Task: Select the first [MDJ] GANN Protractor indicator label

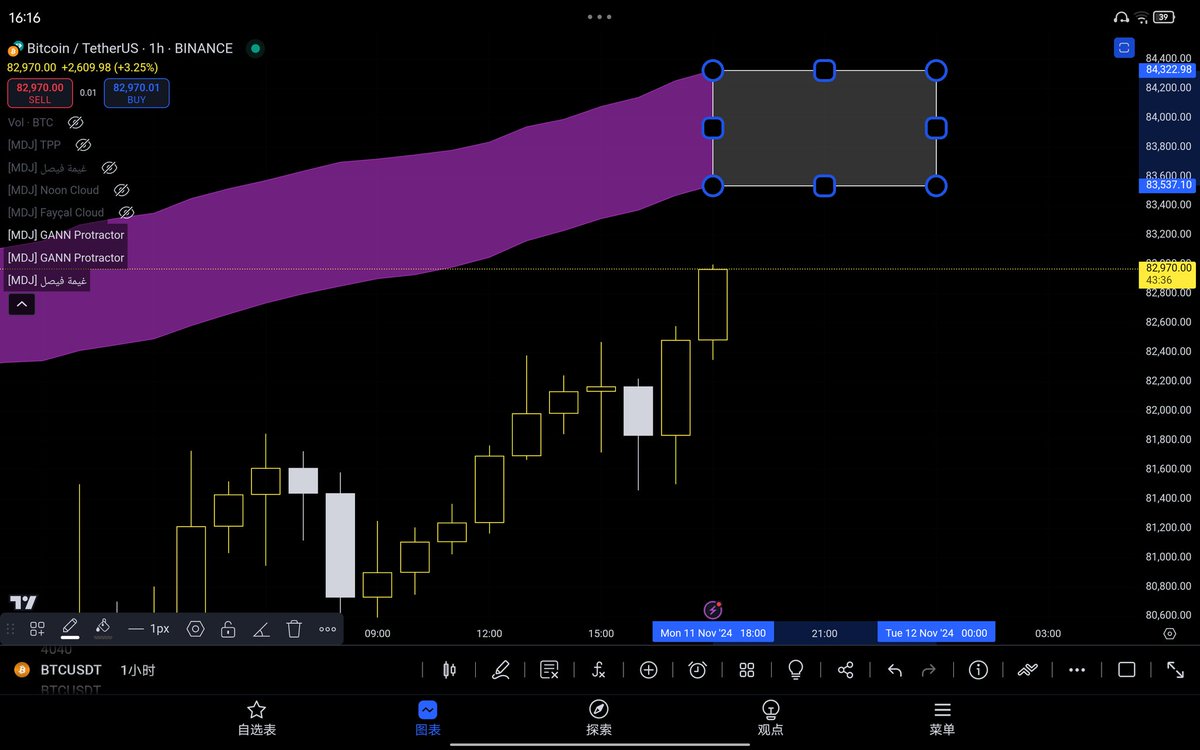Action: 66,235
